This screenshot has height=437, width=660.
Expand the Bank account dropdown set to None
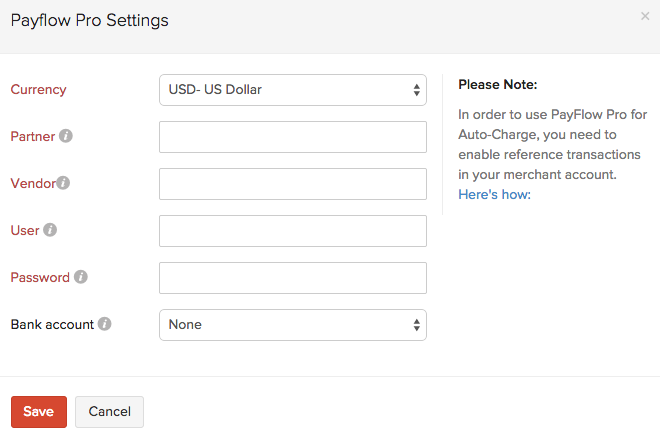click(x=292, y=324)
